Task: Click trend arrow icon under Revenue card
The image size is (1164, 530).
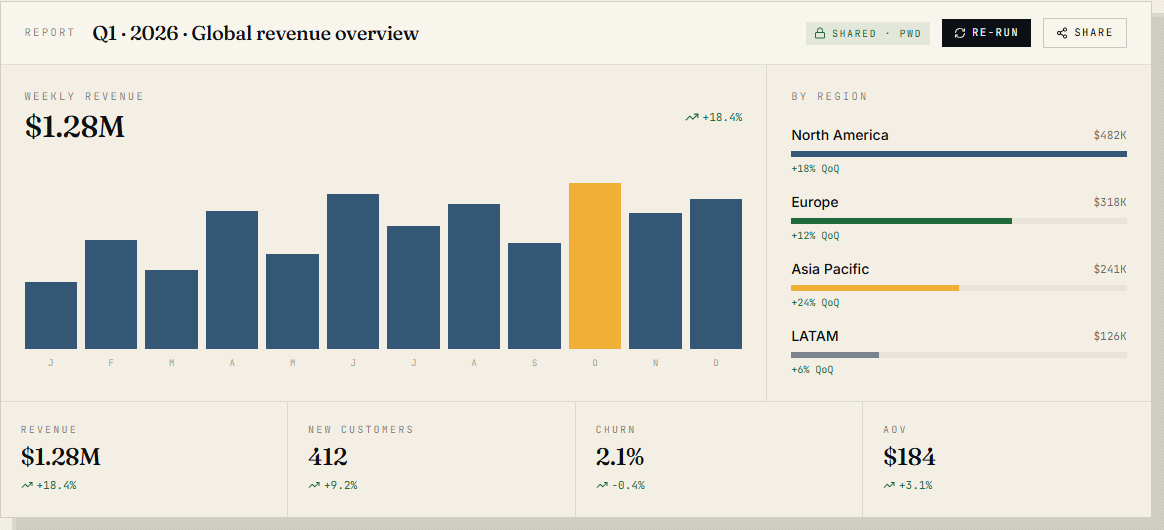Action: point(27,485)
